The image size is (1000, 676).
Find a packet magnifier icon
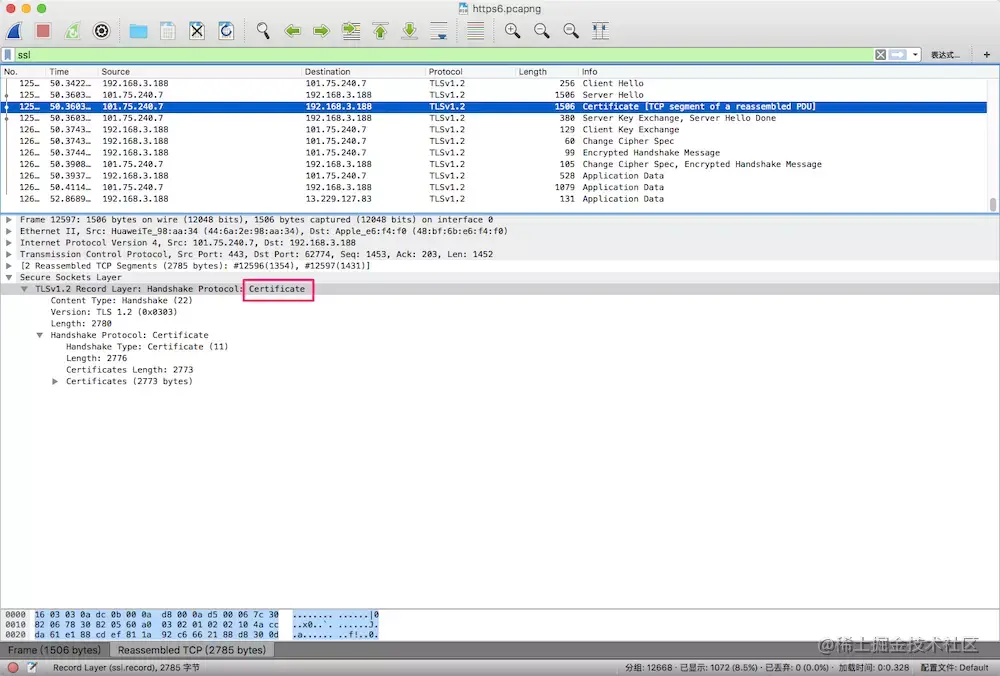click(x=263, y=31)
